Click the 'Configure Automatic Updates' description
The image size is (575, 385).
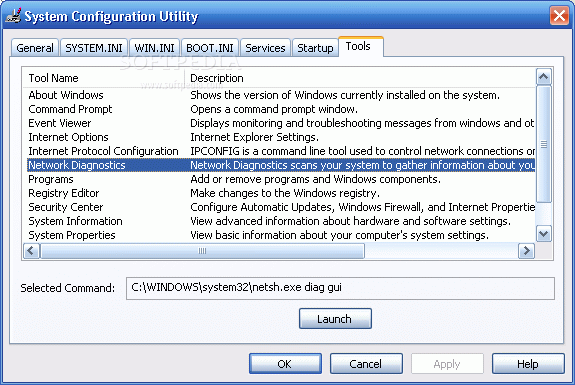(x=362, y=207)
